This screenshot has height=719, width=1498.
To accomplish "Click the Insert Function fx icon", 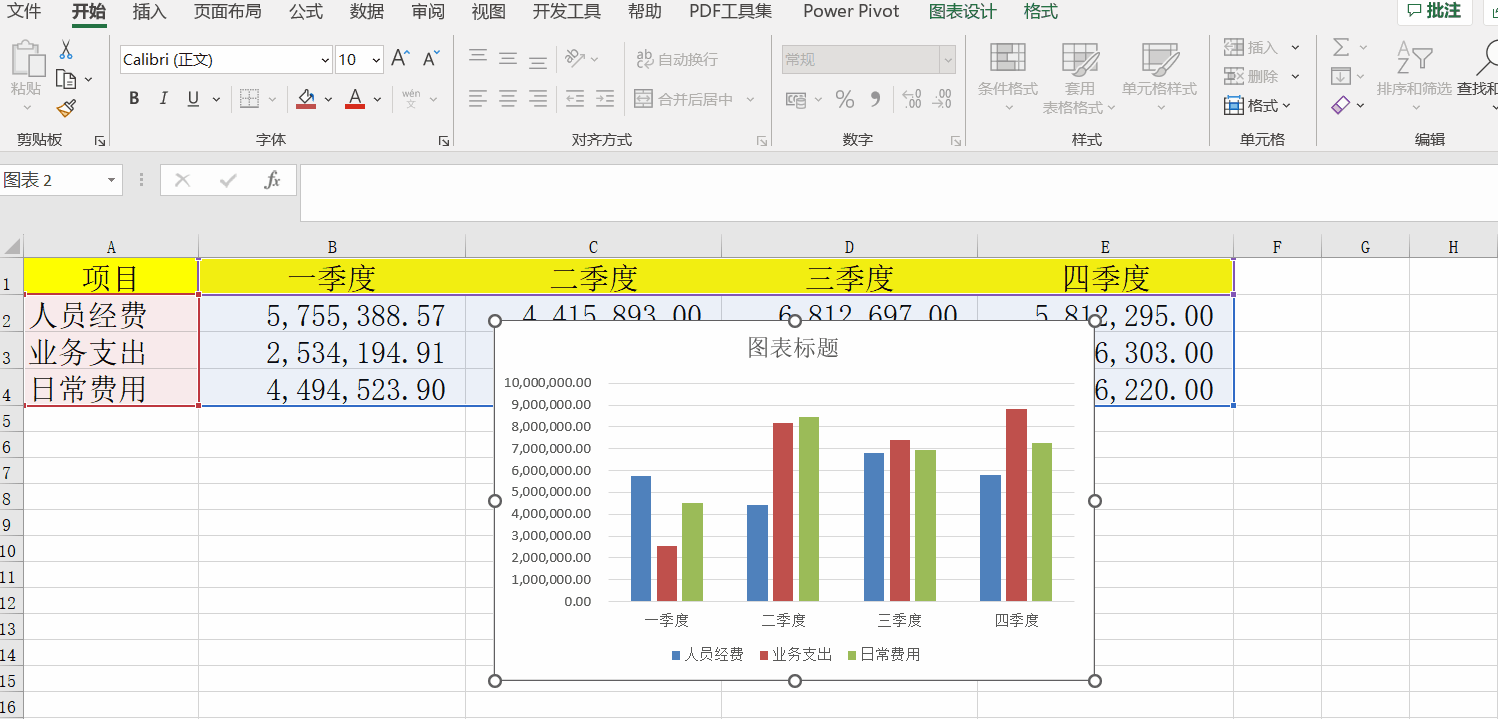I will 272,180.
